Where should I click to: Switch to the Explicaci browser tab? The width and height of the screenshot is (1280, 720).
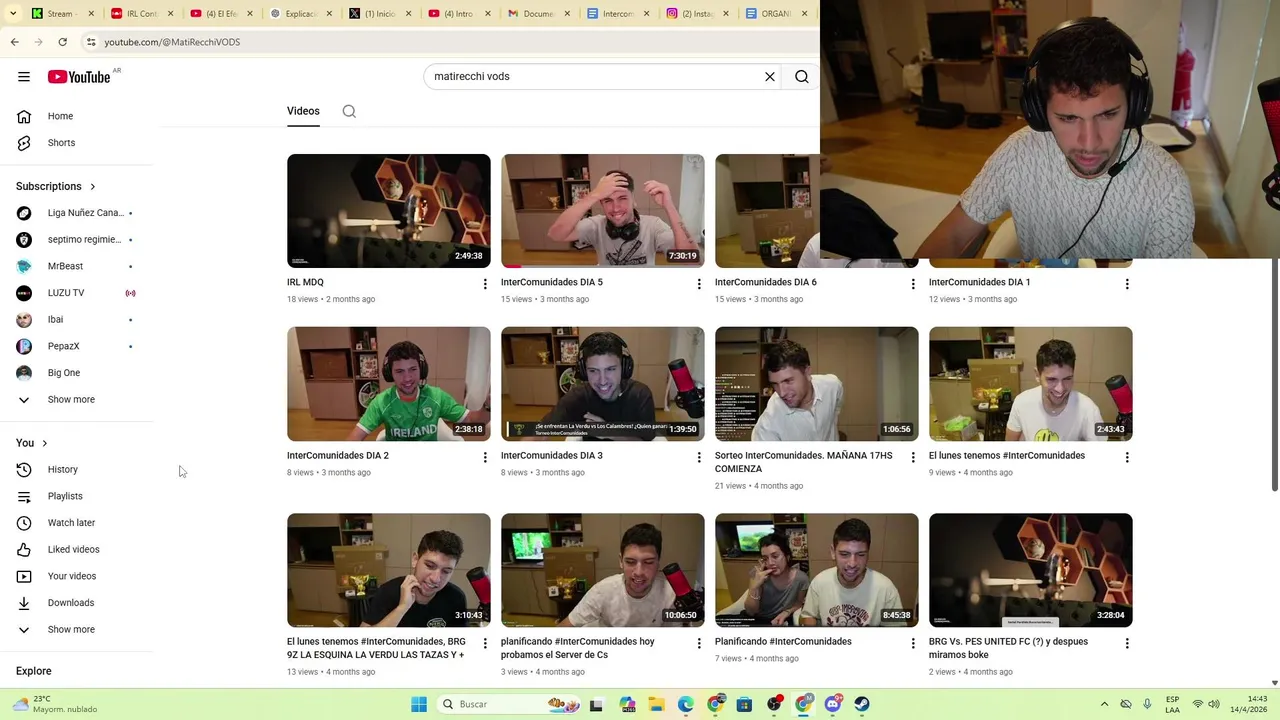point(300,14)
